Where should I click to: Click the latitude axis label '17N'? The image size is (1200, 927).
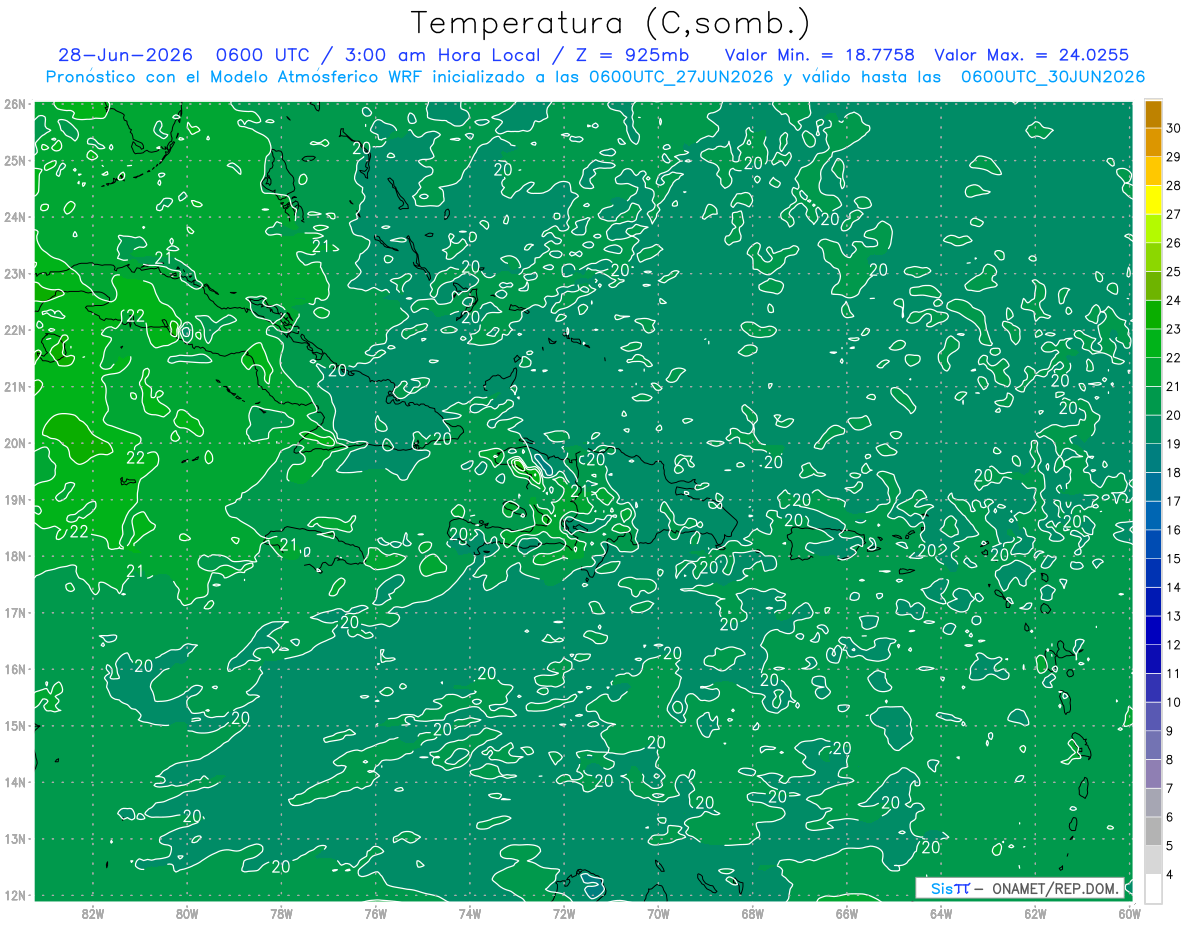tap(15, 613)
